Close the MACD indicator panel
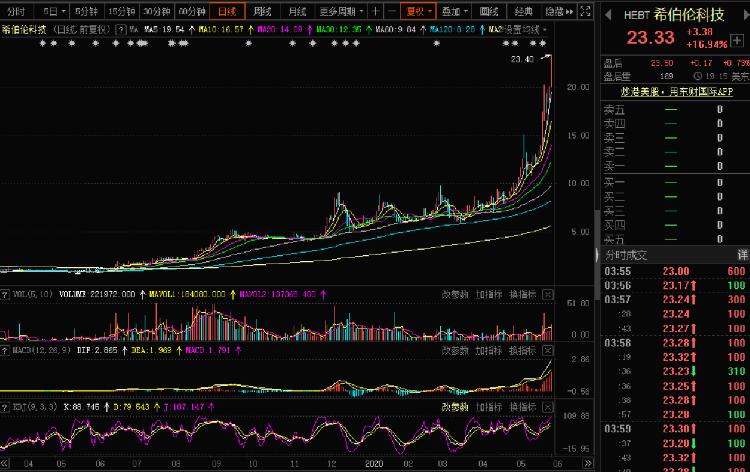Viewport: 750px width, 472px height. click(548, 351)
